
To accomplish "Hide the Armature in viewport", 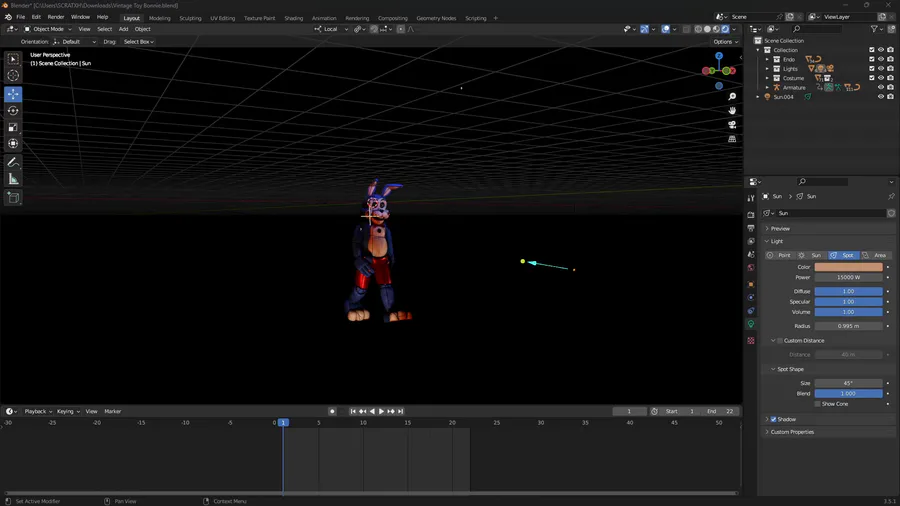I will pyautogui.click(x=880, y=87).
